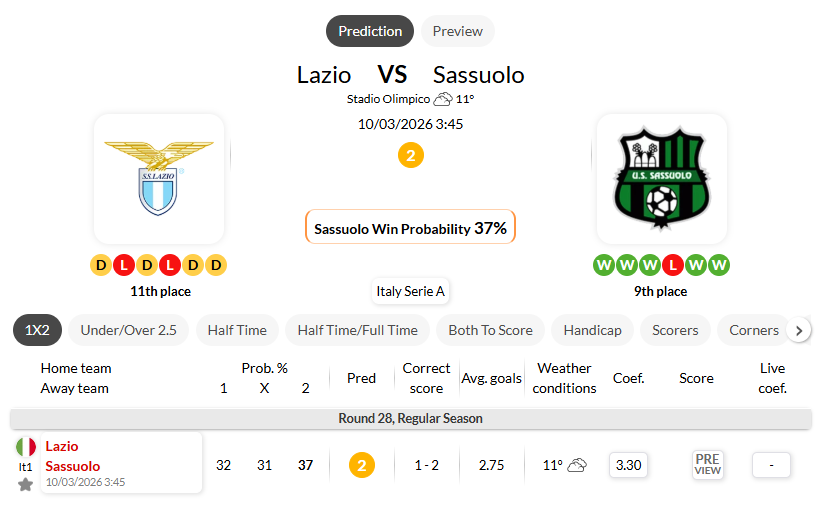Image resolution: width=819 pixels, height=525 pixels.
Task: Click the Lazio team name link in row
Action: [62, 446]
